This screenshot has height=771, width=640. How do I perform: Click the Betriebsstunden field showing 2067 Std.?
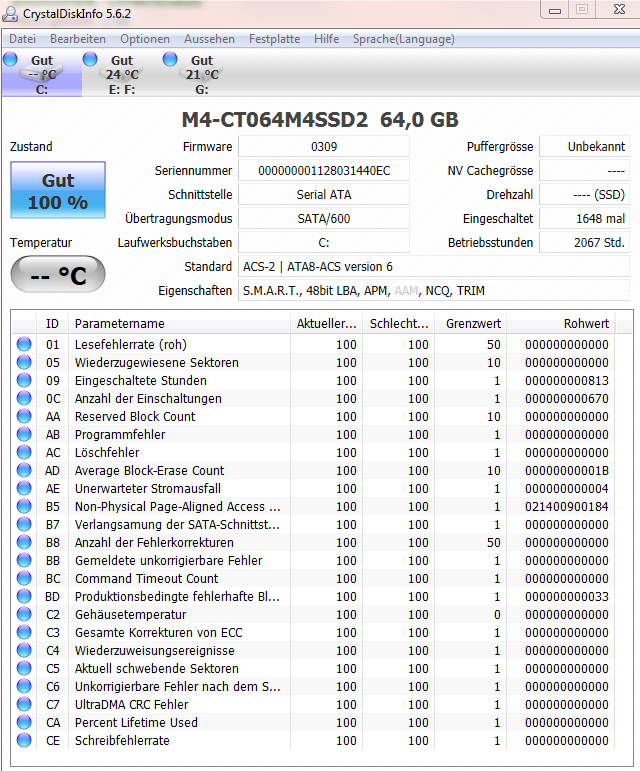pyautogui.click(x=584, y=242)
